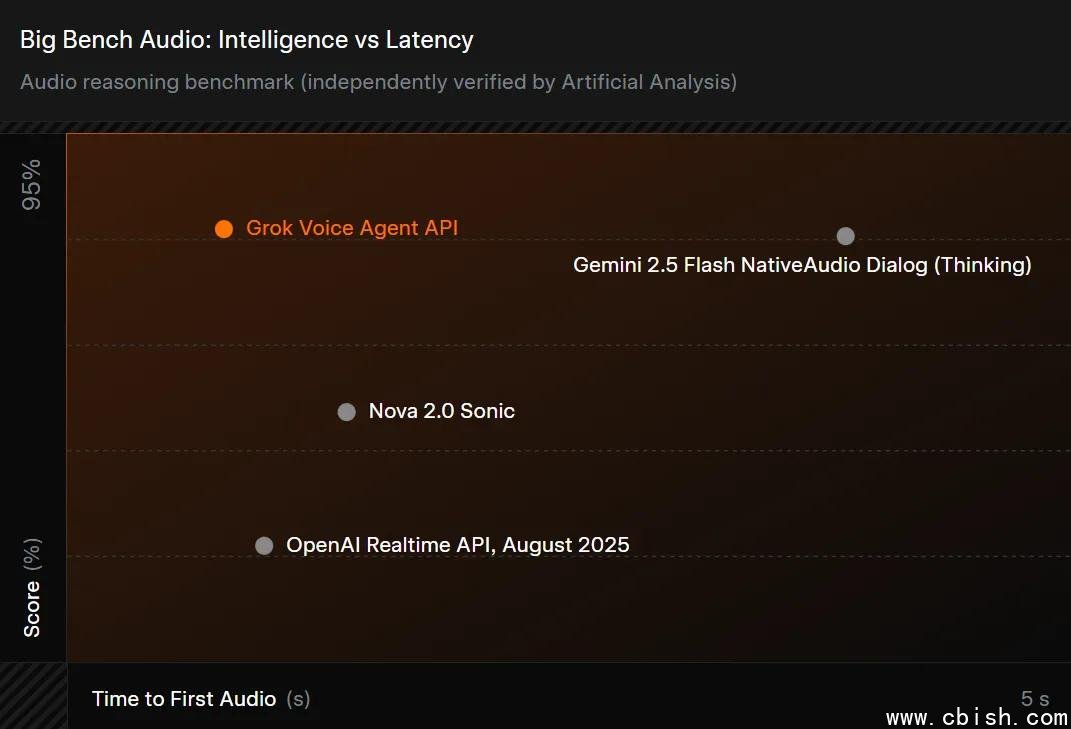1071x729 pixels.
Task: Click the "Audio reasoning benchmark" subtitle text
Action: [157, 82]
